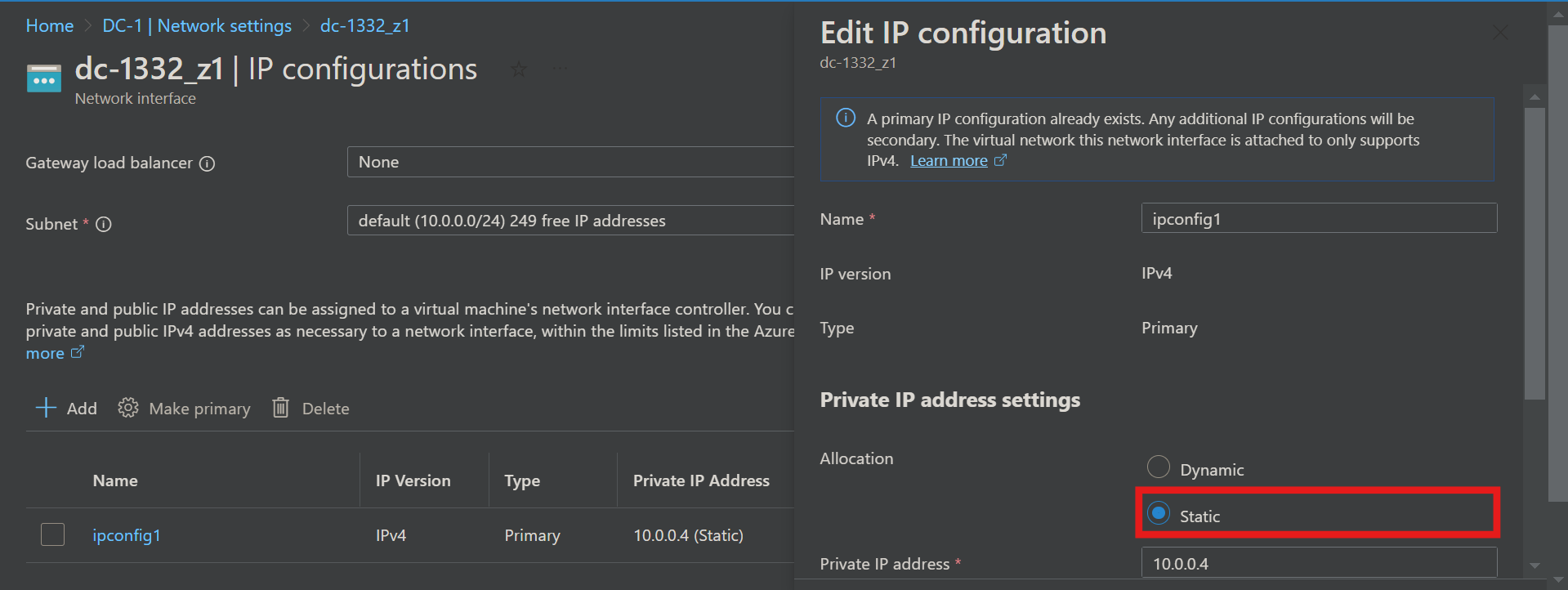Click the Delete trash can icon
Viewport: 1568px width, 590px height.
[280, 408]
